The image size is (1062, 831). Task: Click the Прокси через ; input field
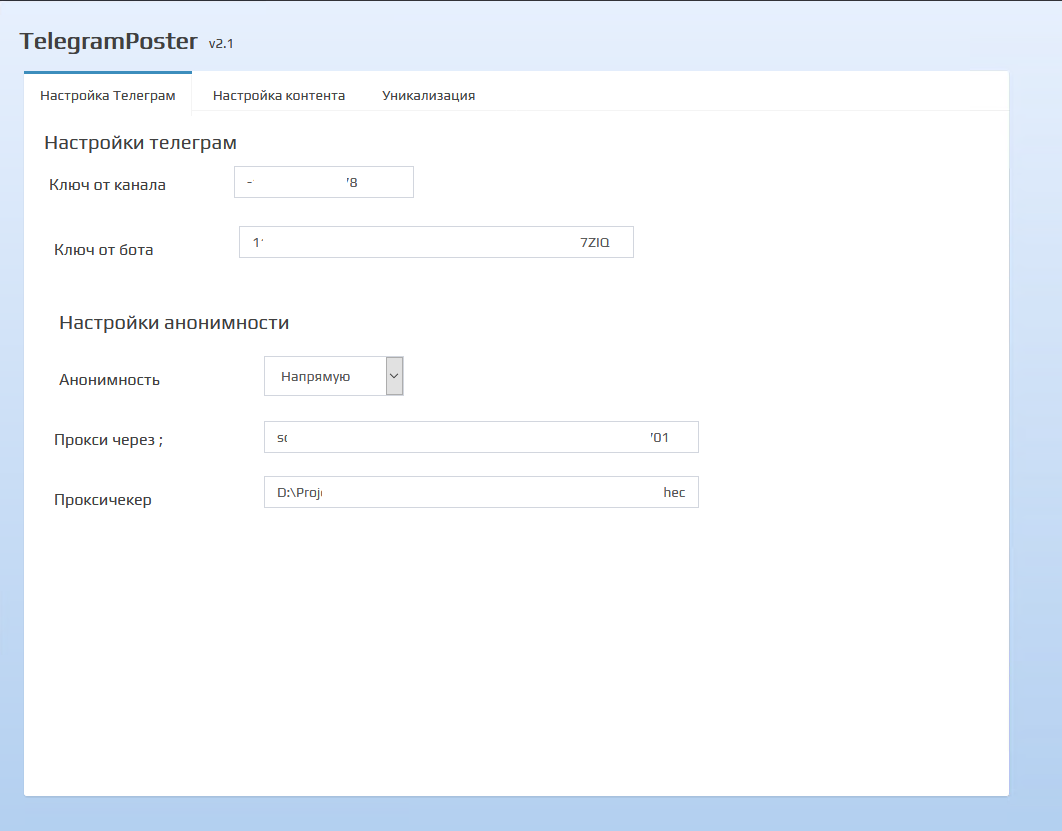click(481, 437)
